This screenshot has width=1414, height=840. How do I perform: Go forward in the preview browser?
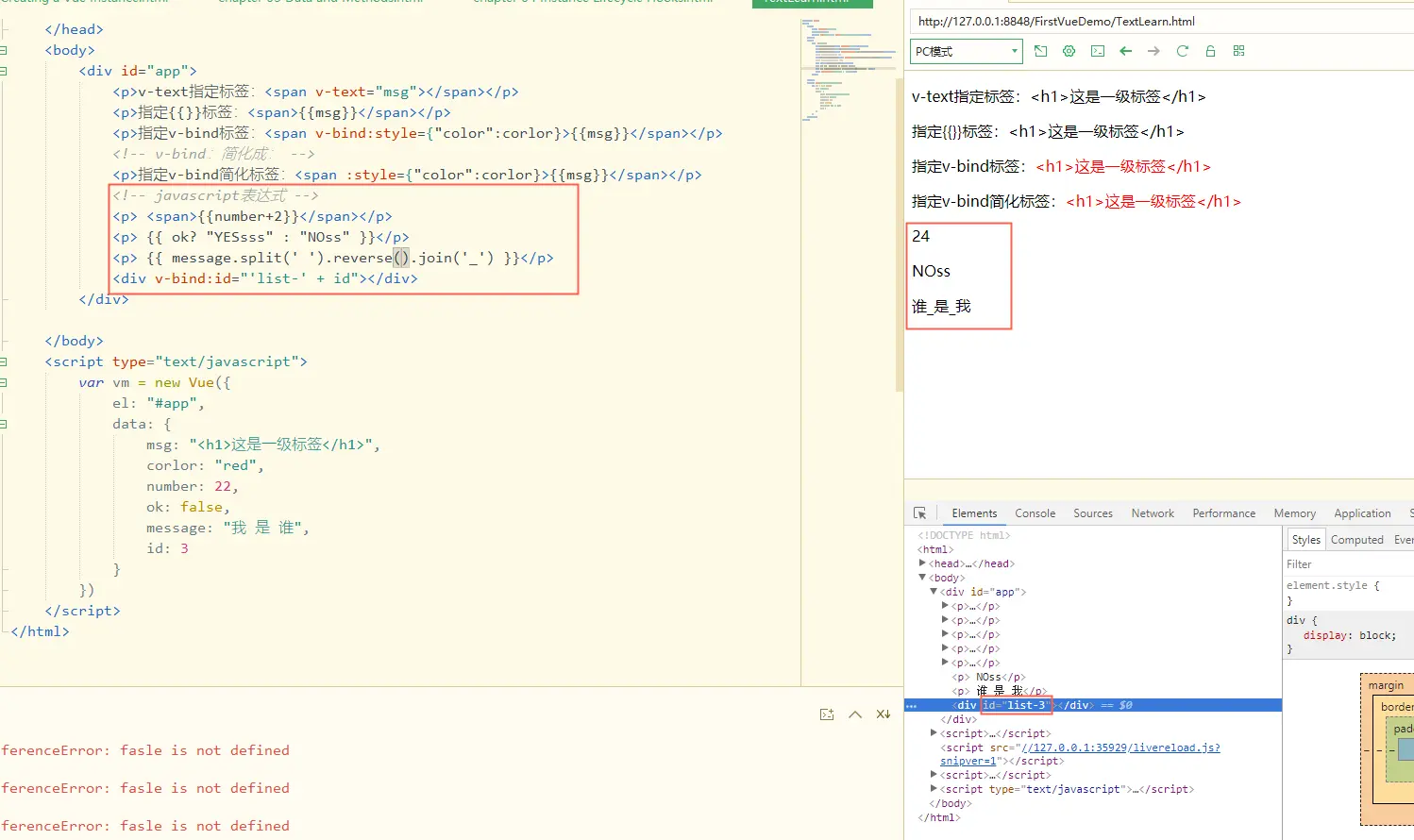(x=1153, y=51)
